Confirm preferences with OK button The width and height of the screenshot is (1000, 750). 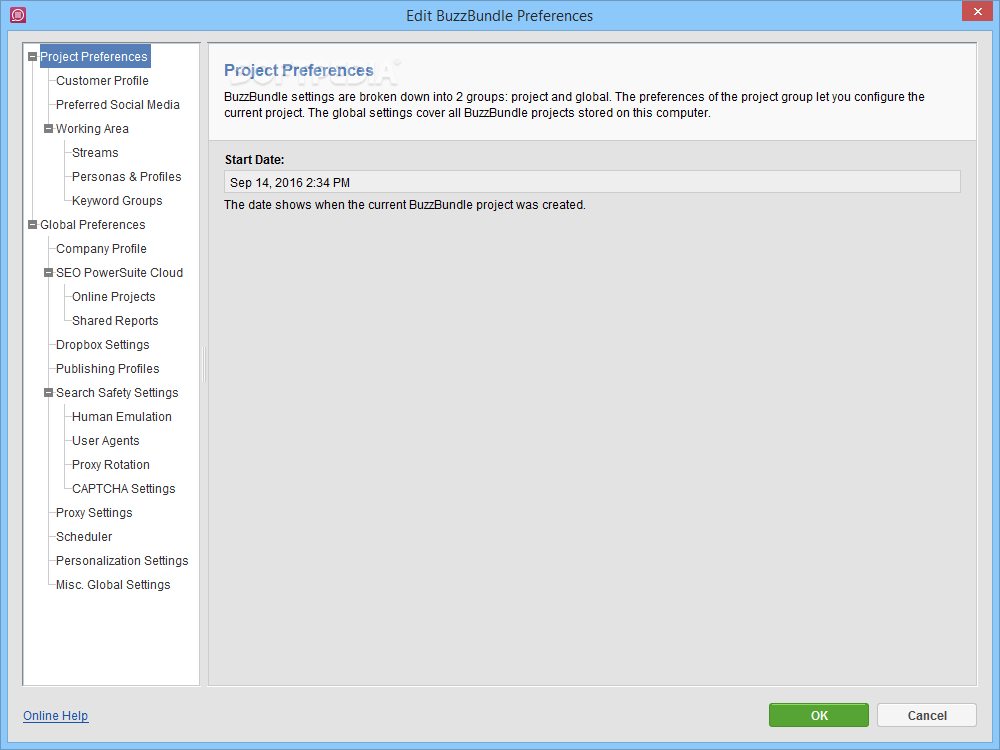(819, 716)
